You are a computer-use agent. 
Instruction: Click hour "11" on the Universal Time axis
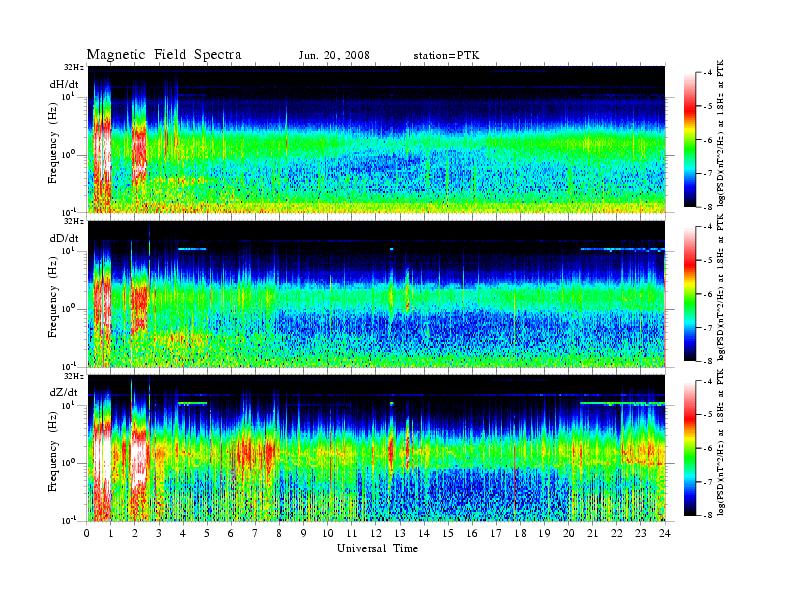[x=352, y=533]
